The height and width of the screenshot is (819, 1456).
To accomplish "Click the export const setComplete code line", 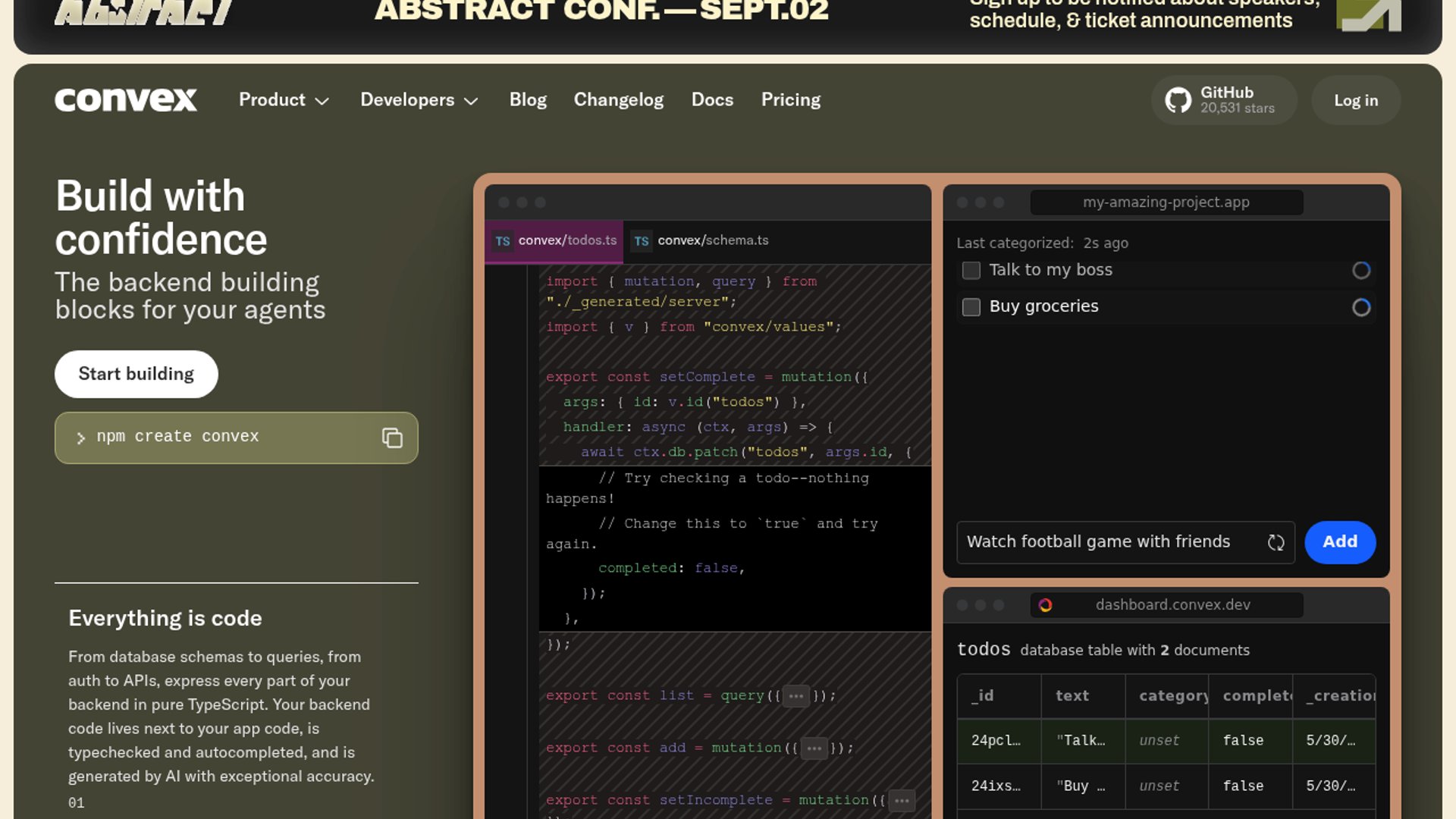I will coord(707,377).
